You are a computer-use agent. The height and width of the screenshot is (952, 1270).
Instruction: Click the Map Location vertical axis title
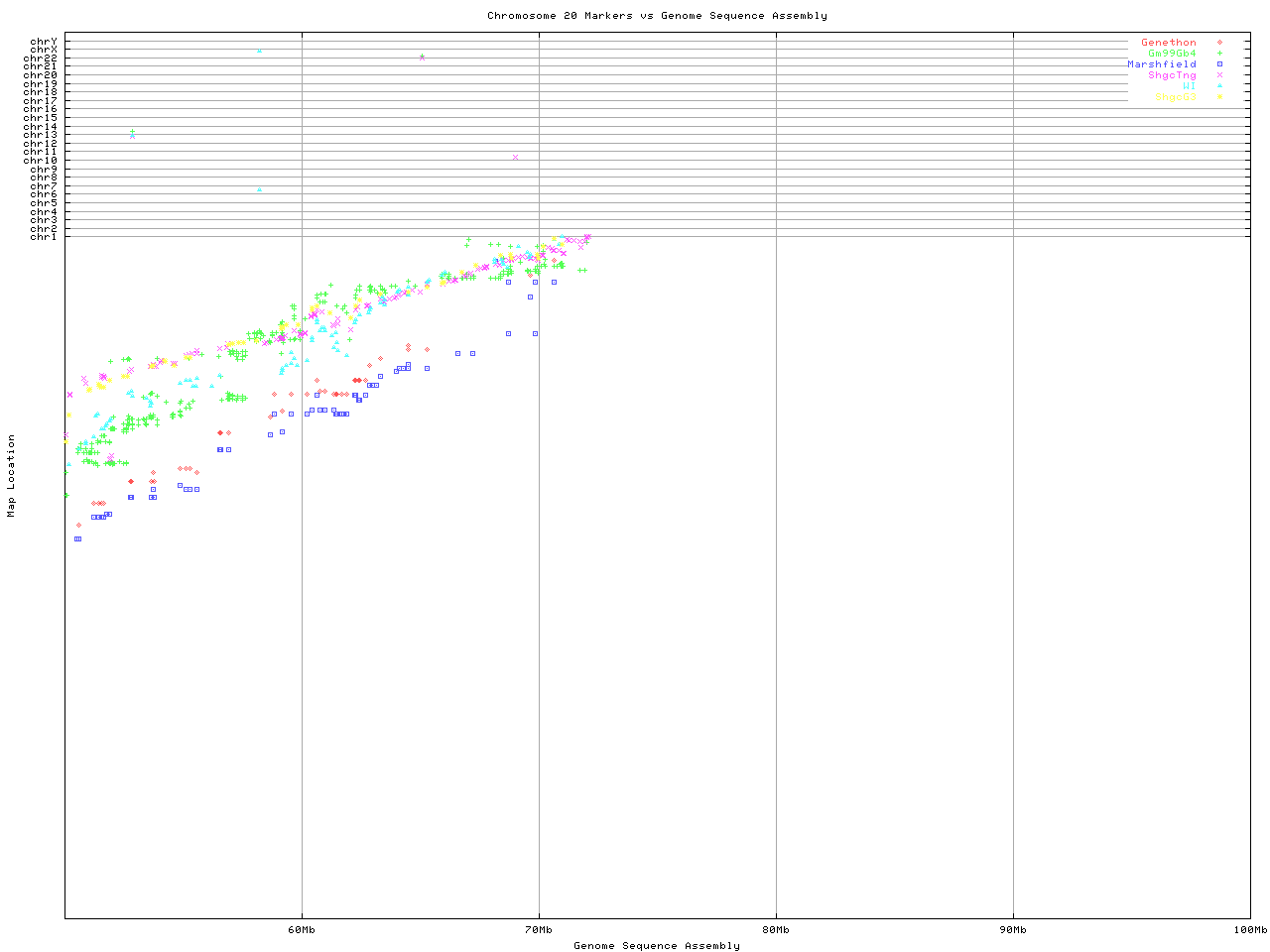(x=12, y=476)
